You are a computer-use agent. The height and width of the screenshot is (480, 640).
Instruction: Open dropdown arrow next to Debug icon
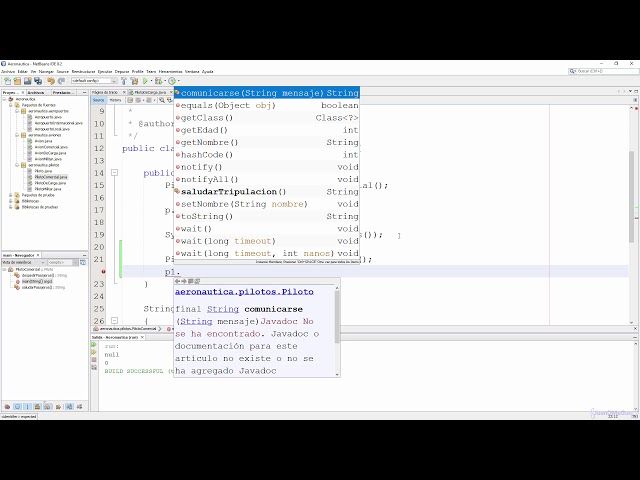pyautogui.click(x=164, y=81)
